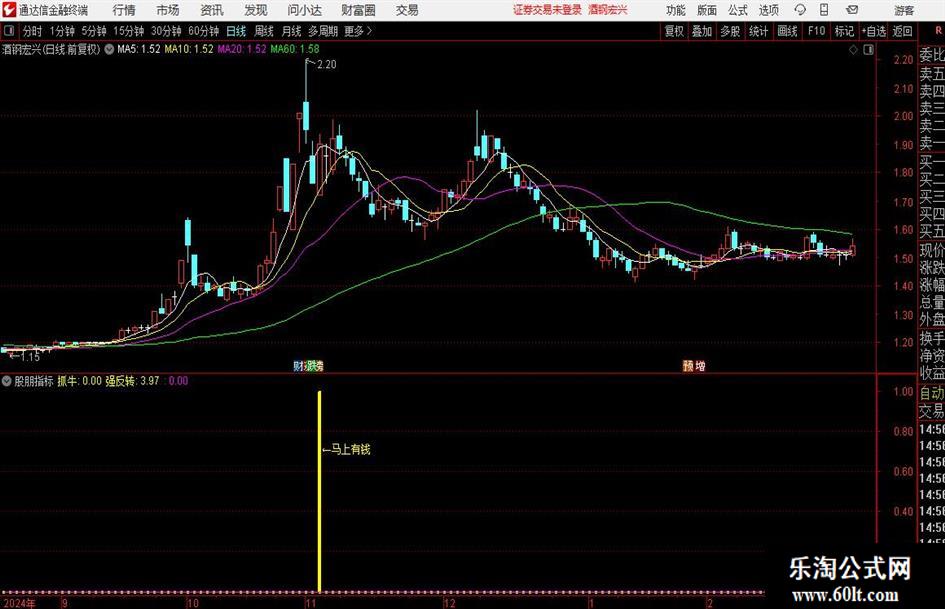The image size is (945, 609).
Task: Open the mail envelope icon
Action: coord(852,10)
